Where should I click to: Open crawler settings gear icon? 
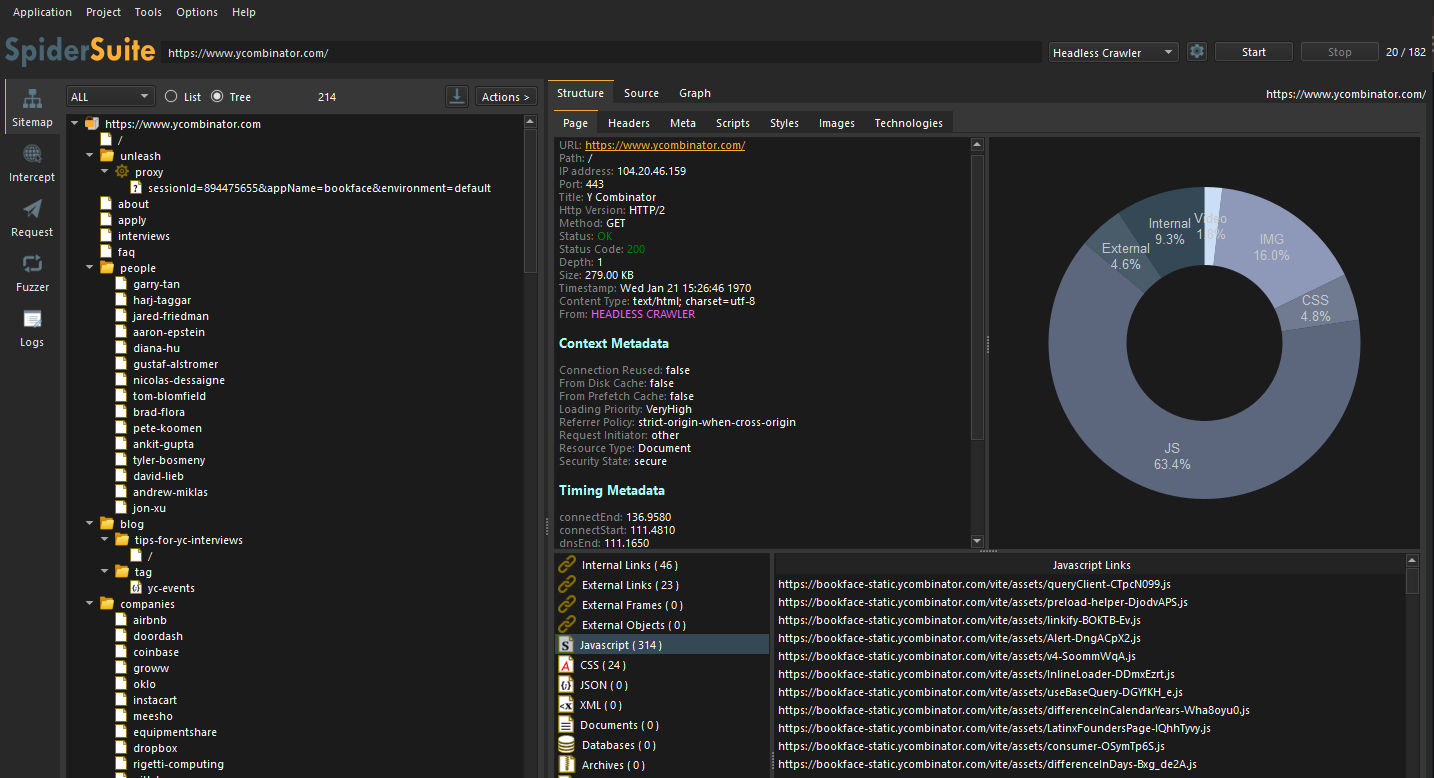click(x=1196, y=52)
